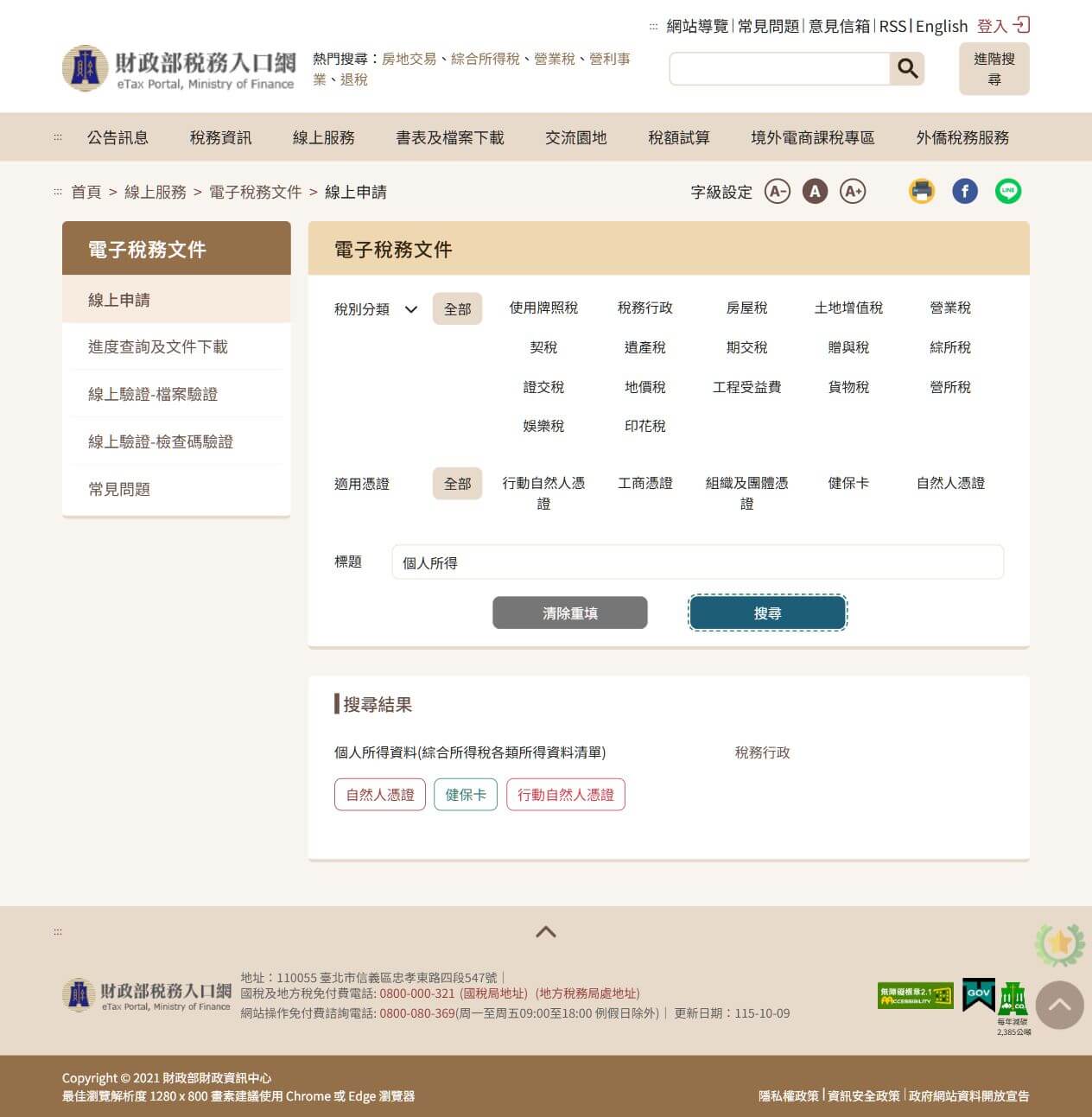Open 線上服務 main menu
Viewport: 1092px width, 1117px height.
pos(323,137)
